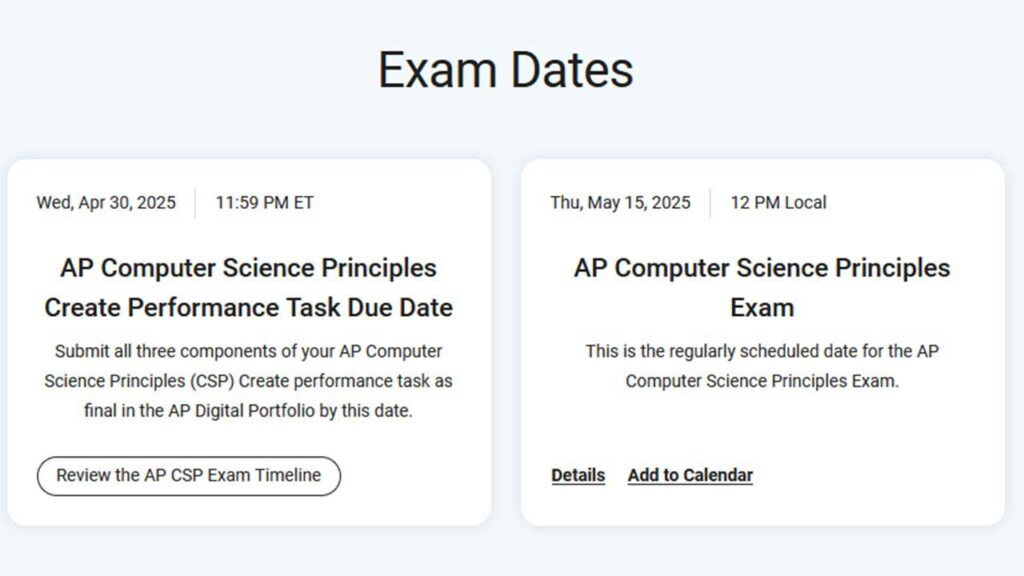Screen dimensions: 1024x576
Task: Click the Review the AP CSP Exam Timeline button
Action: (188, 475)
